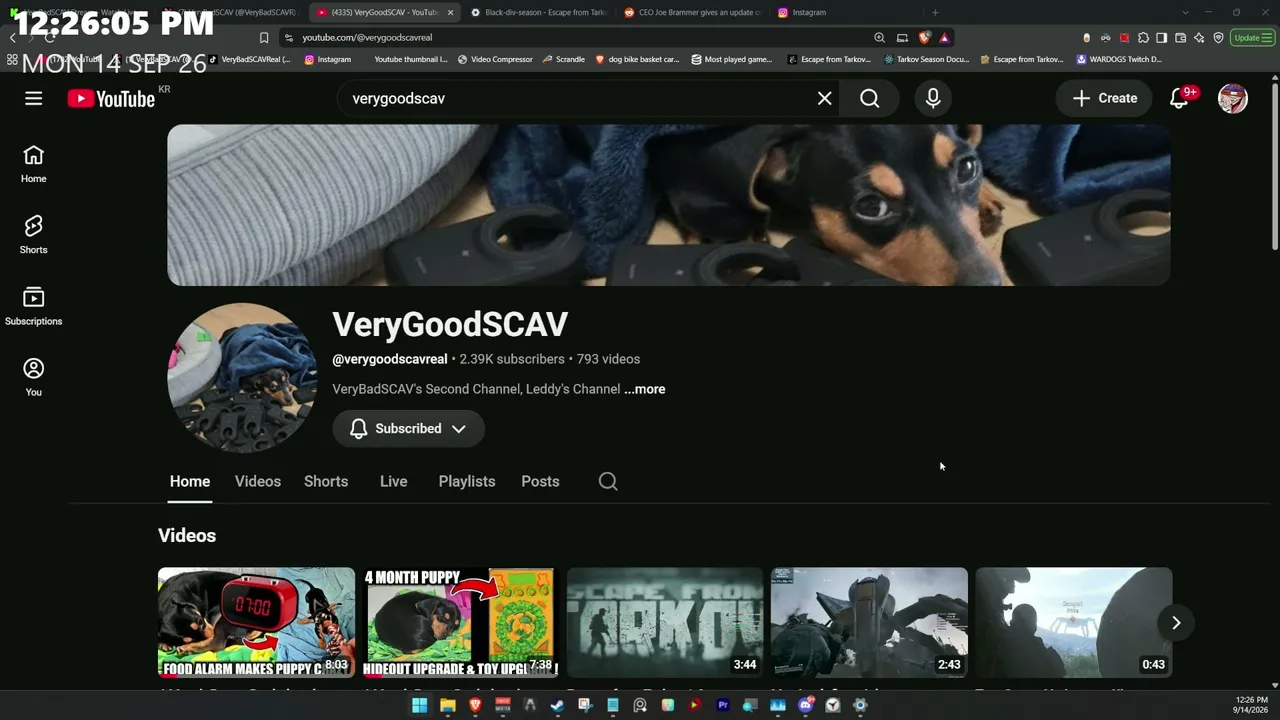Open Subscriptions in the left sidebar
The height and width of the screenshot is (720, 1280).
point(33,306)
